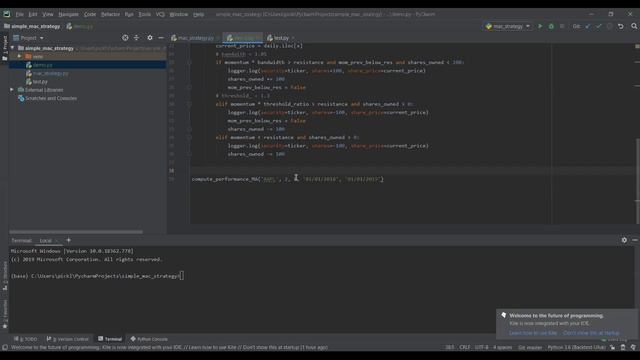Image resolution: width=640 pixels, height=360 pixels.
Task: Open terminal panel settings gear
Action: point(624,240)
